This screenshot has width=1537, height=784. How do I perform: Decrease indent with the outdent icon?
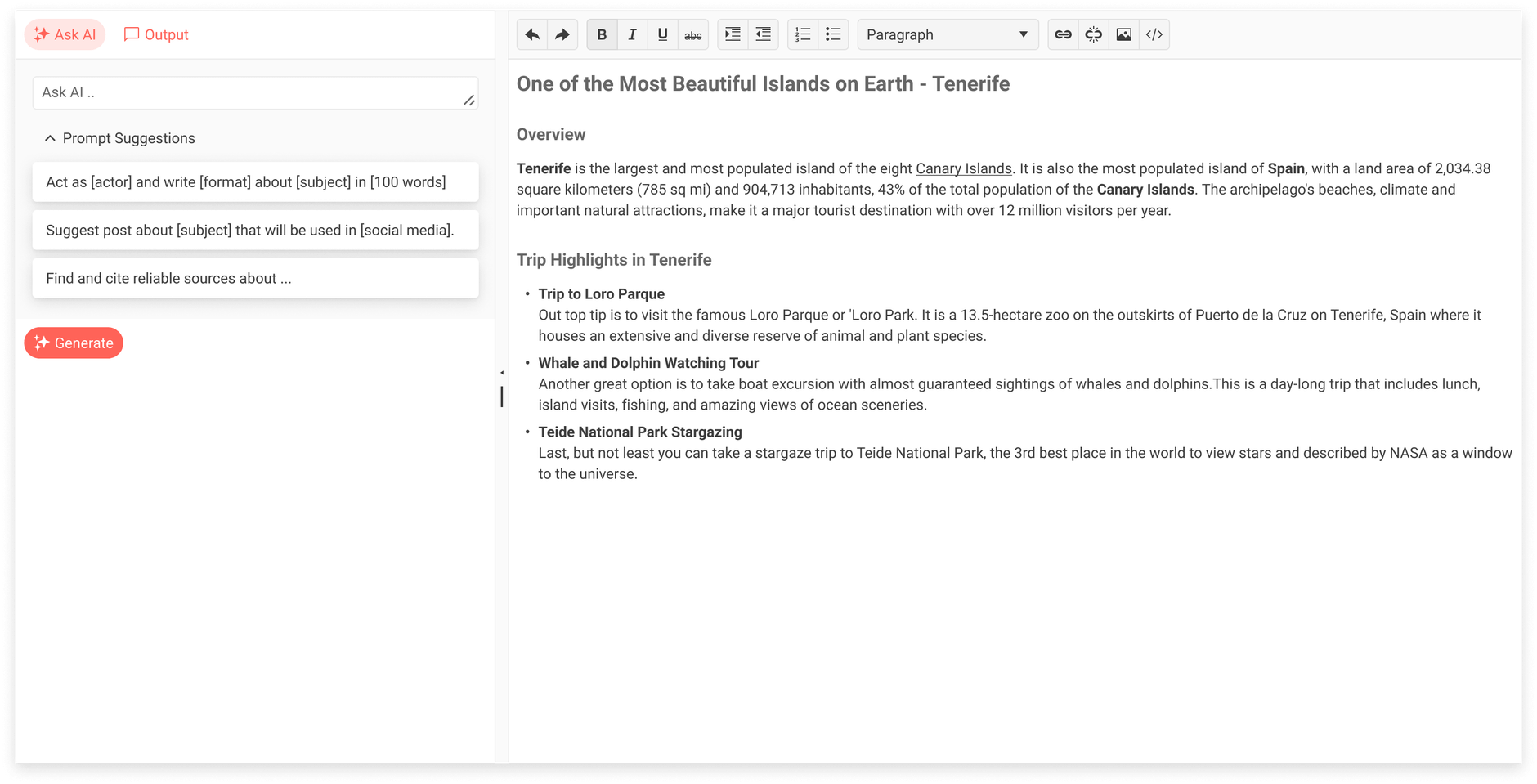763,34
